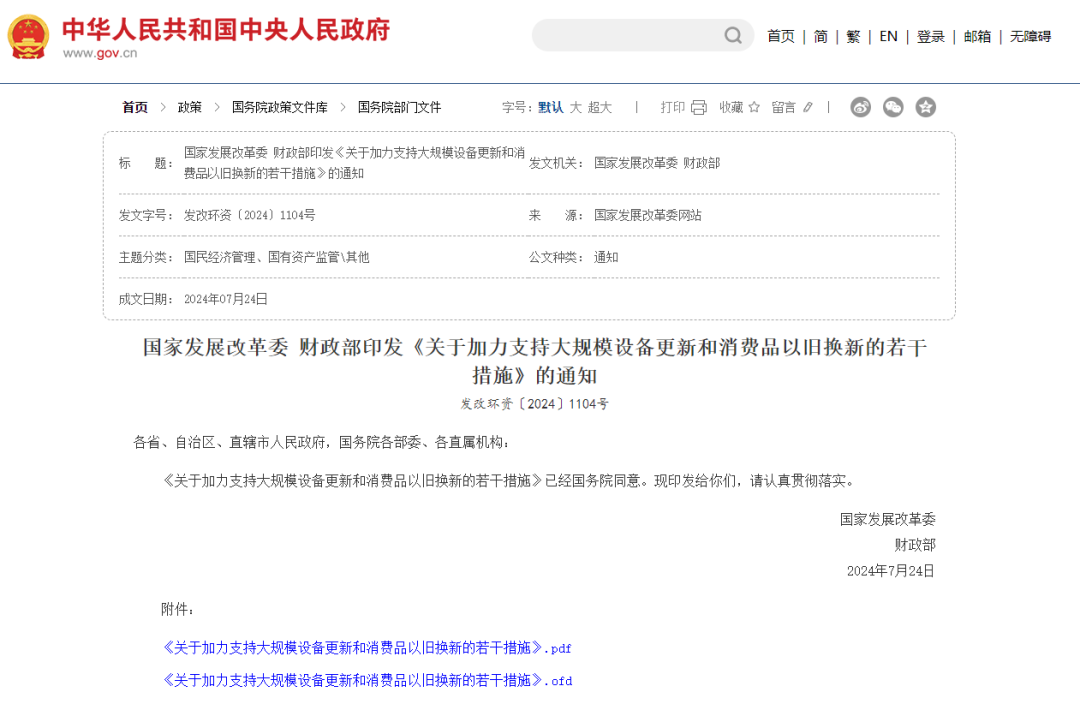1080x716 pixels.
Task: Open the 登录 login page
Action: 930,36
